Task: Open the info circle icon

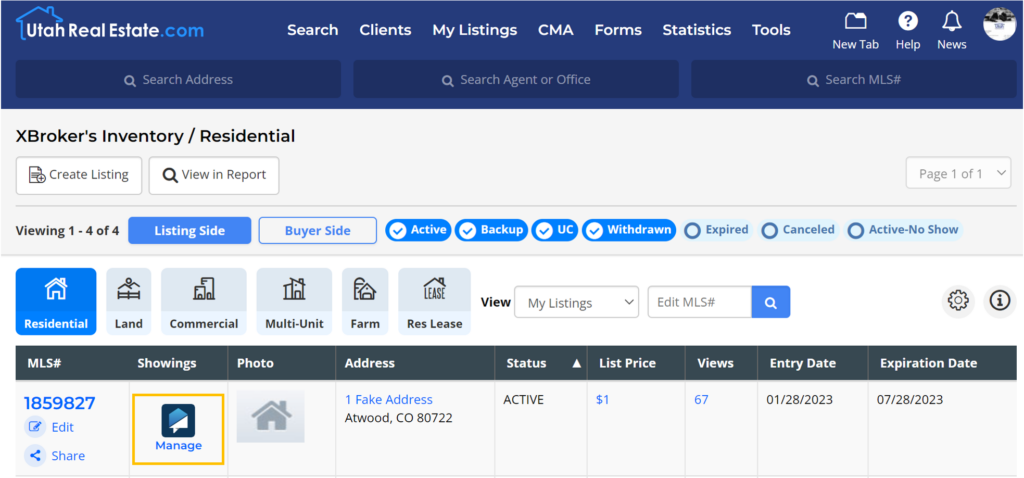Action: (x=999, y=300)
